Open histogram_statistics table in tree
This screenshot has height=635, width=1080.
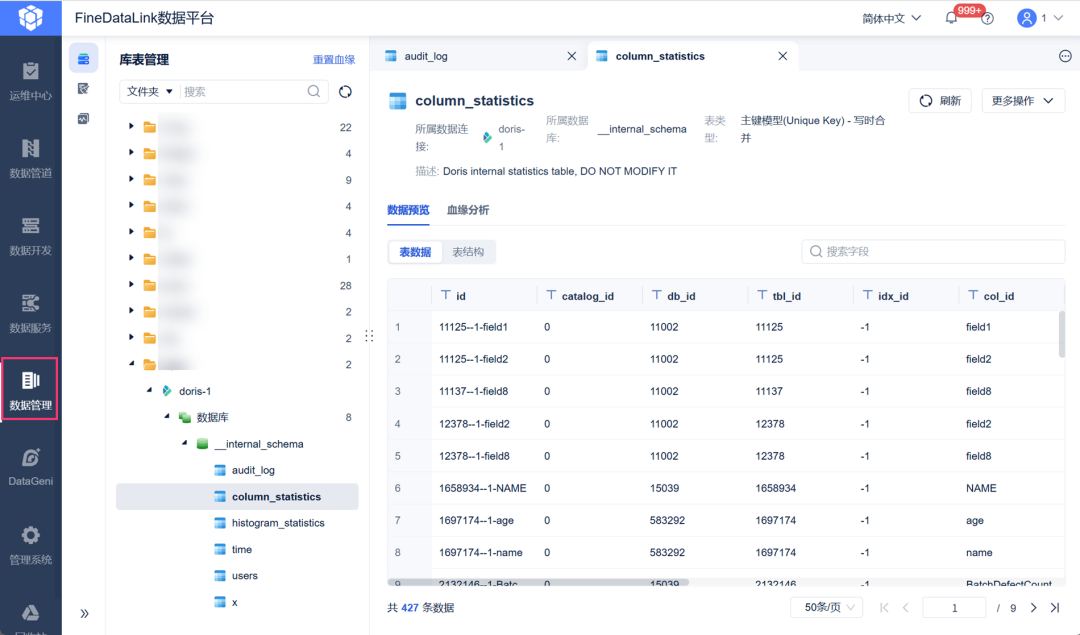click(278, 523)
